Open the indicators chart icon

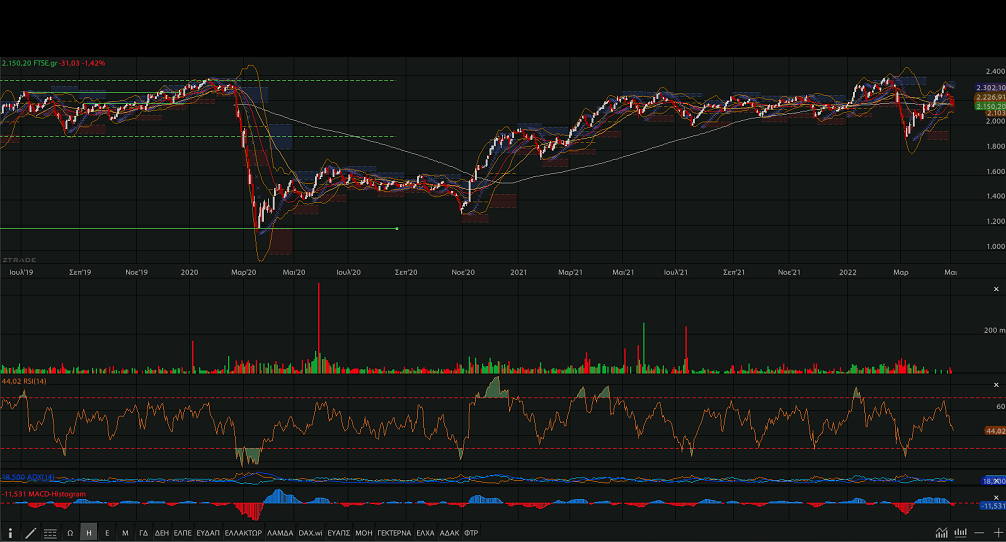942,533
